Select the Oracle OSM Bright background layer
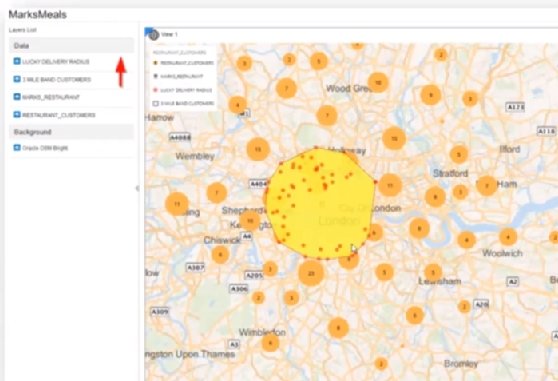The image size is (558, 381). 45,148
